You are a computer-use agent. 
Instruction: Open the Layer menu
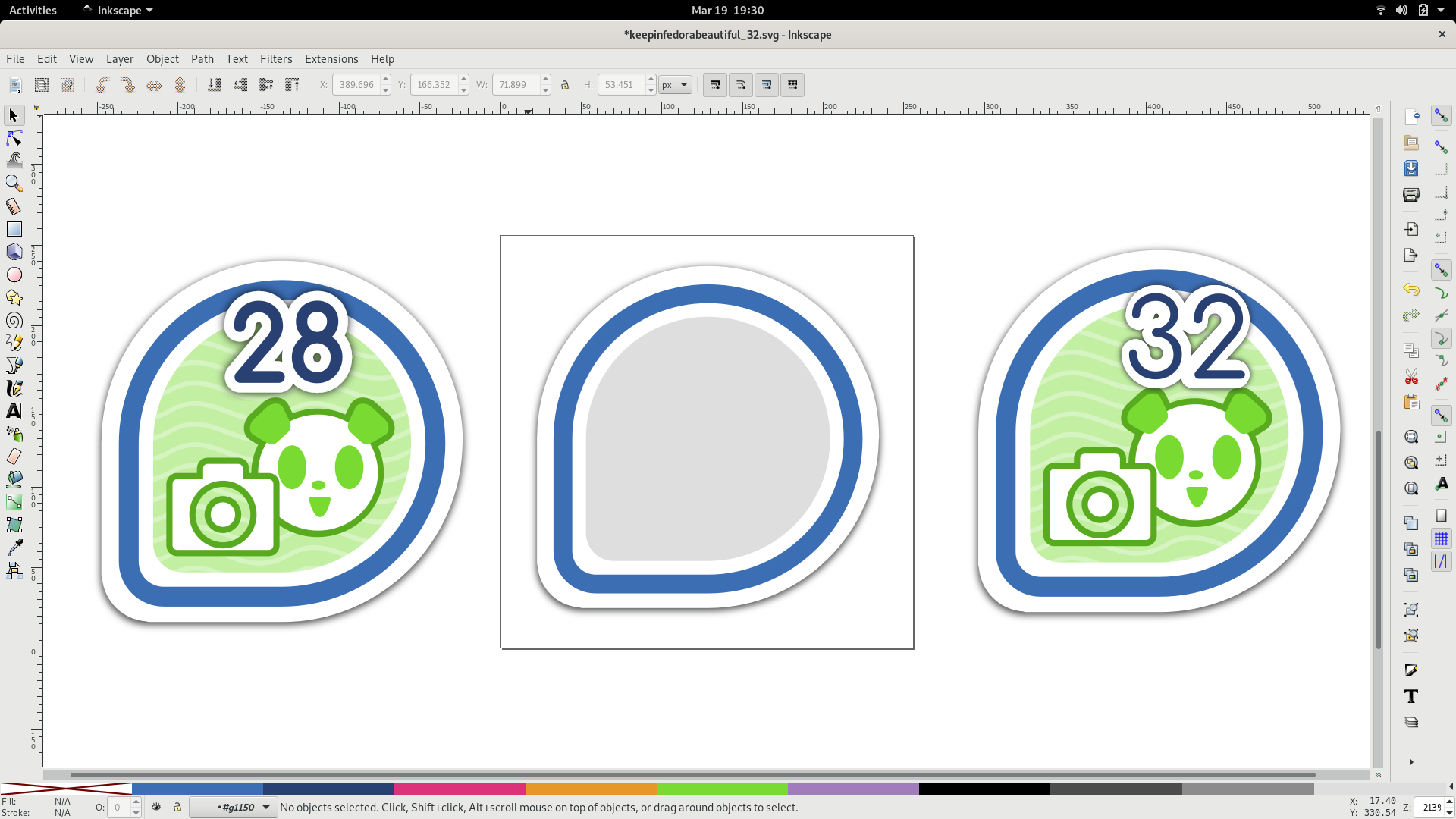coord(120,58)
